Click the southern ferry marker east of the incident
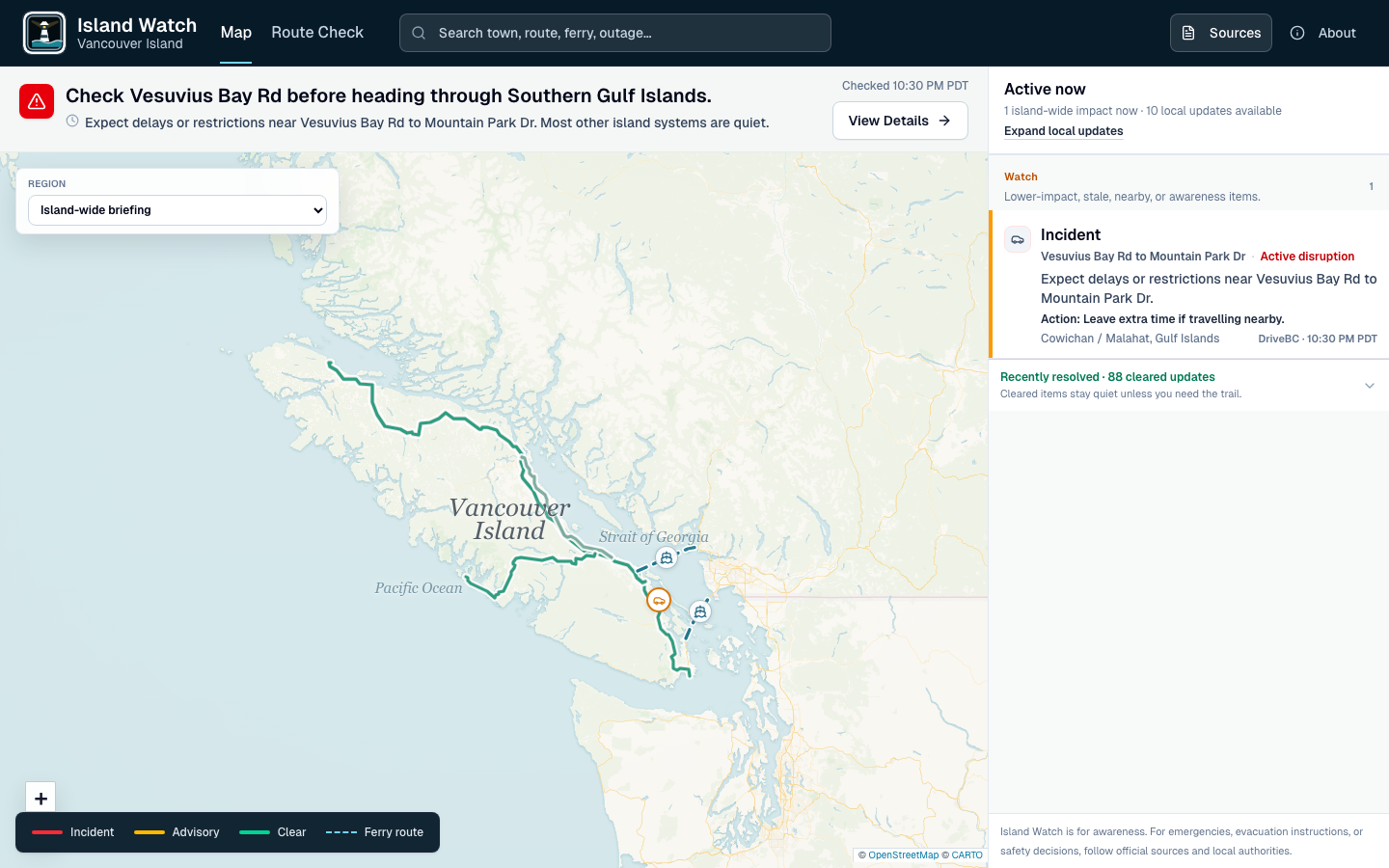Screen dimensions: 1389x868 pos(700,611)
